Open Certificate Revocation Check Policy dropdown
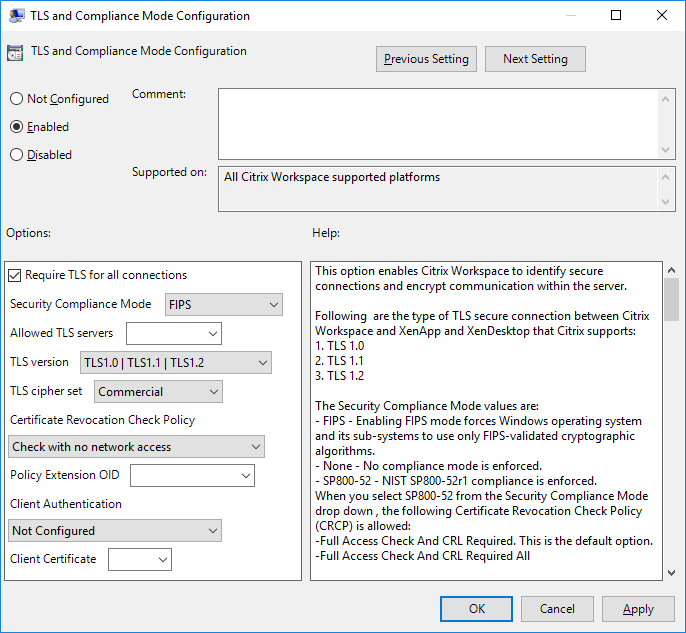 tap(136, 447)
